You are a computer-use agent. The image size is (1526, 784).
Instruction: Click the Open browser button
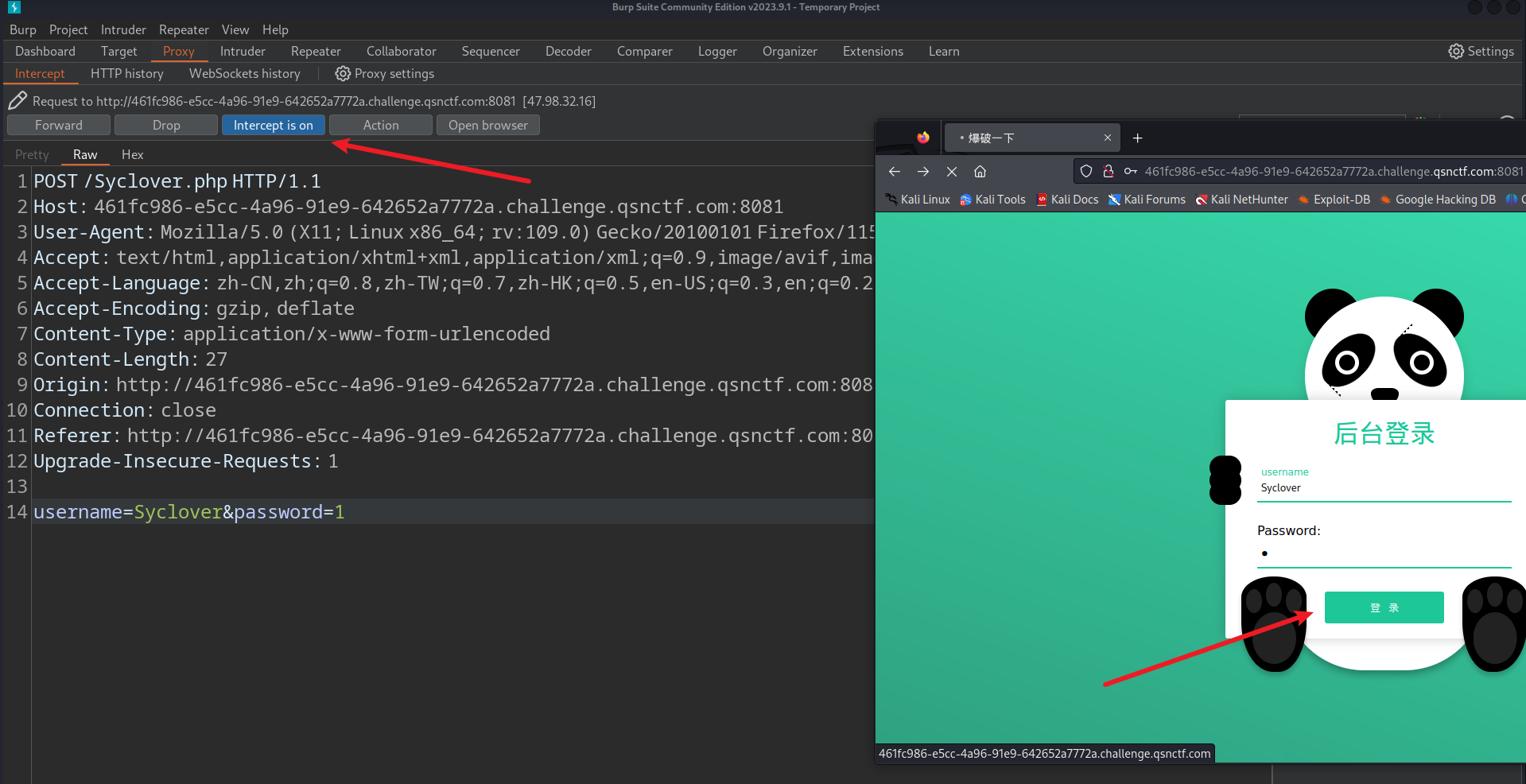pos(487,125)
